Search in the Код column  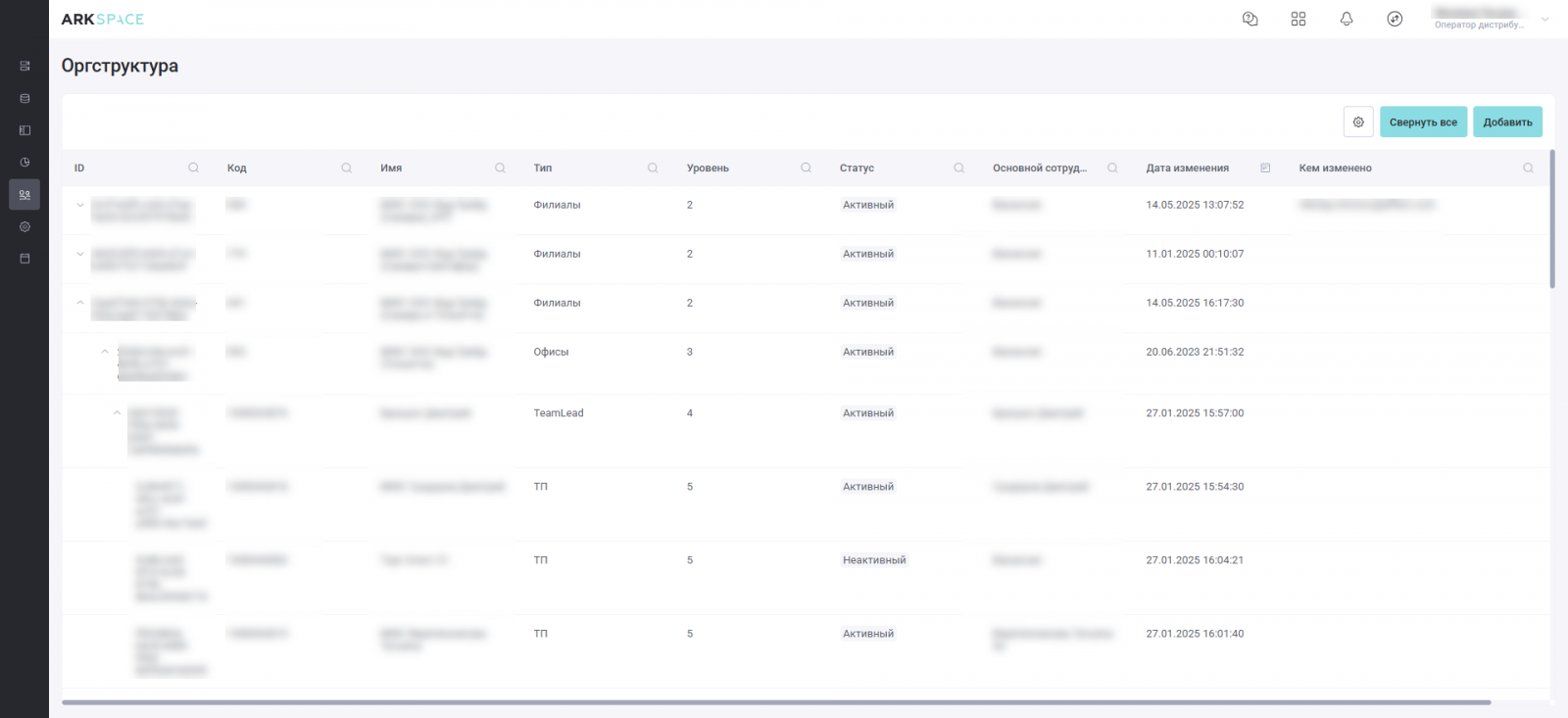[346, 168]
